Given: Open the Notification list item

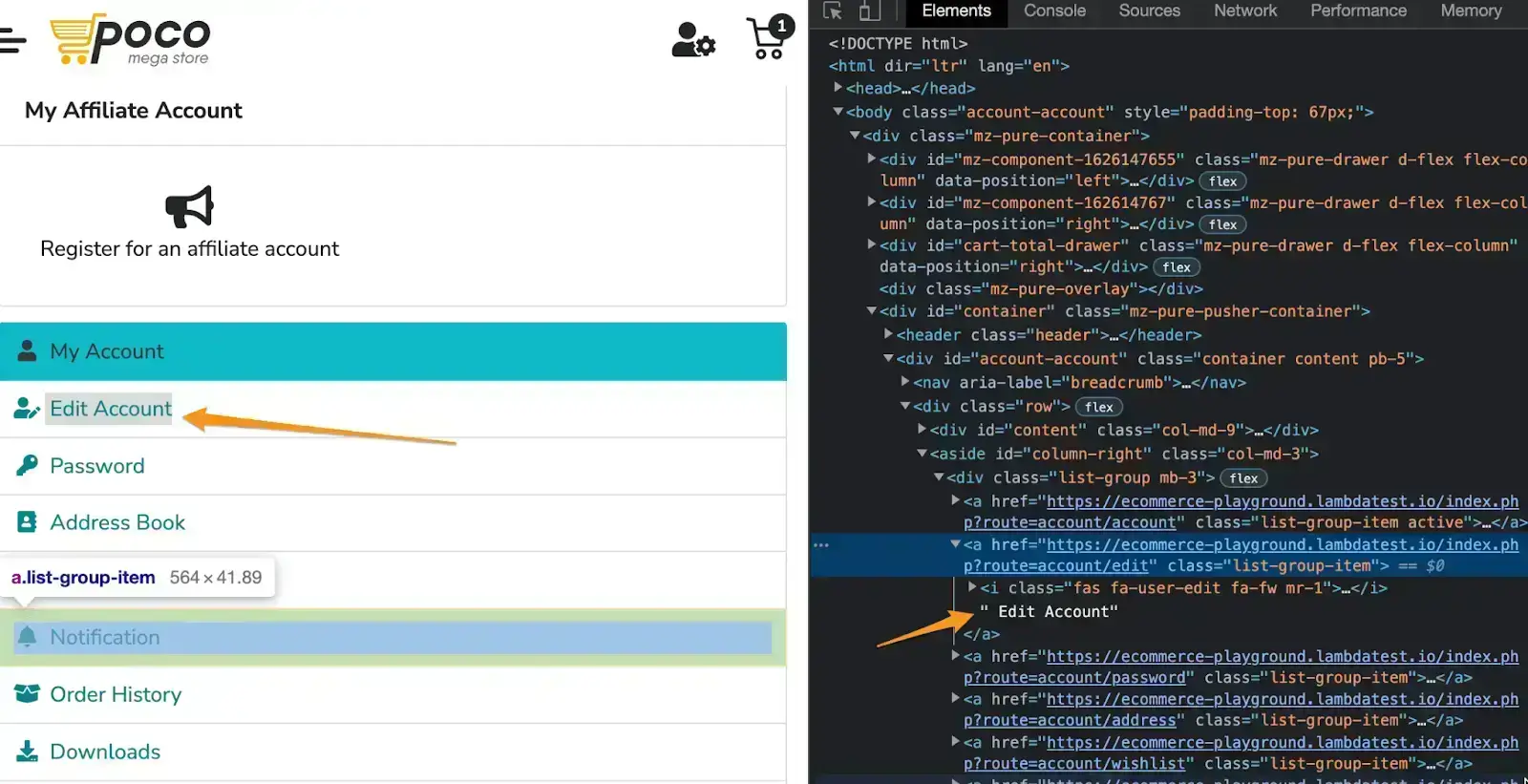Looking at the screenshot, I should click(x=393, y=637).
